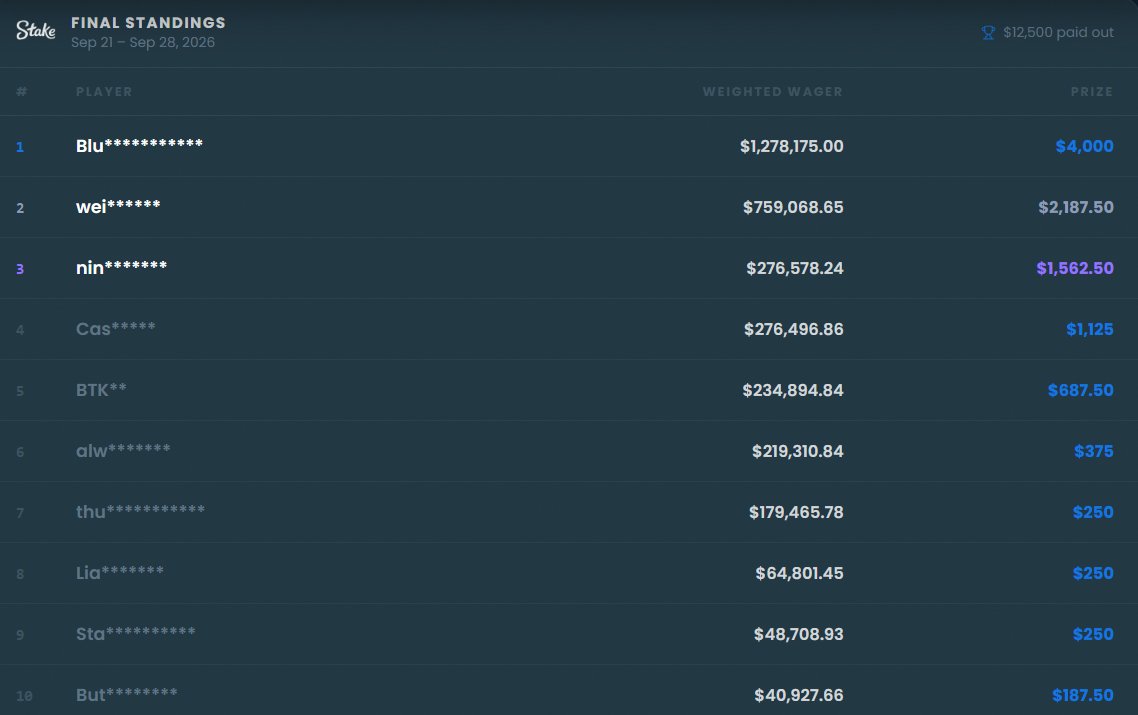Click rank number 1
The image size is (1138, 715).
20,147
